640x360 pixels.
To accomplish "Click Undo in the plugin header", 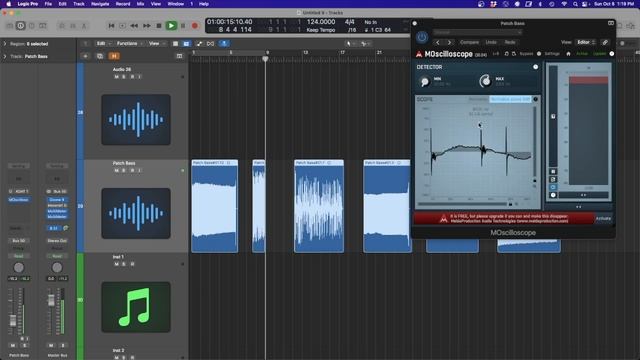I will [x=491, y=42].
